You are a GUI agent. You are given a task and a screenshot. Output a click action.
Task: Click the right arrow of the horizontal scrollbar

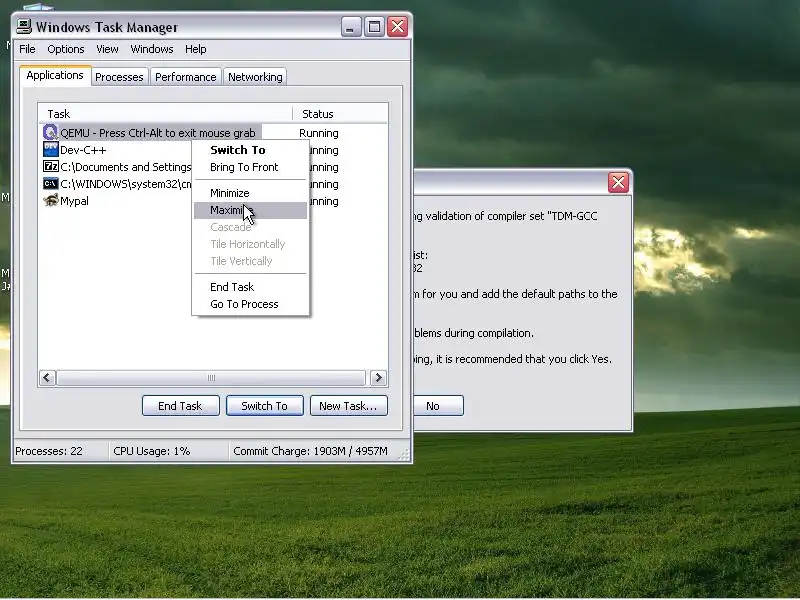[378, 378]
